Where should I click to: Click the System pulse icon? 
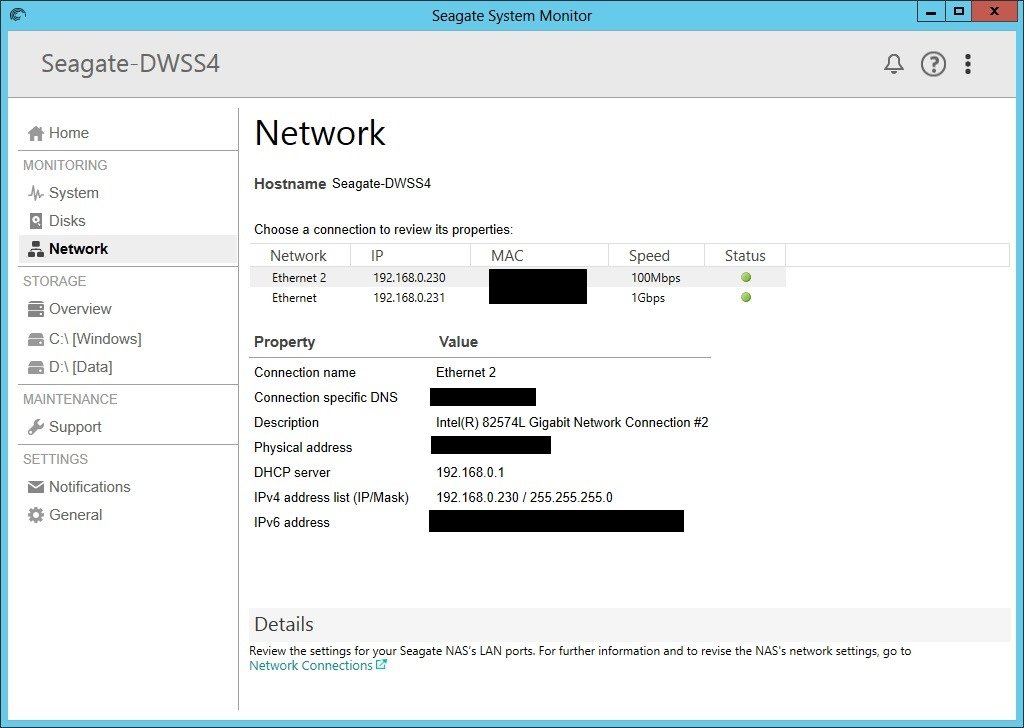pyautogui.click(x=36, y=193)
